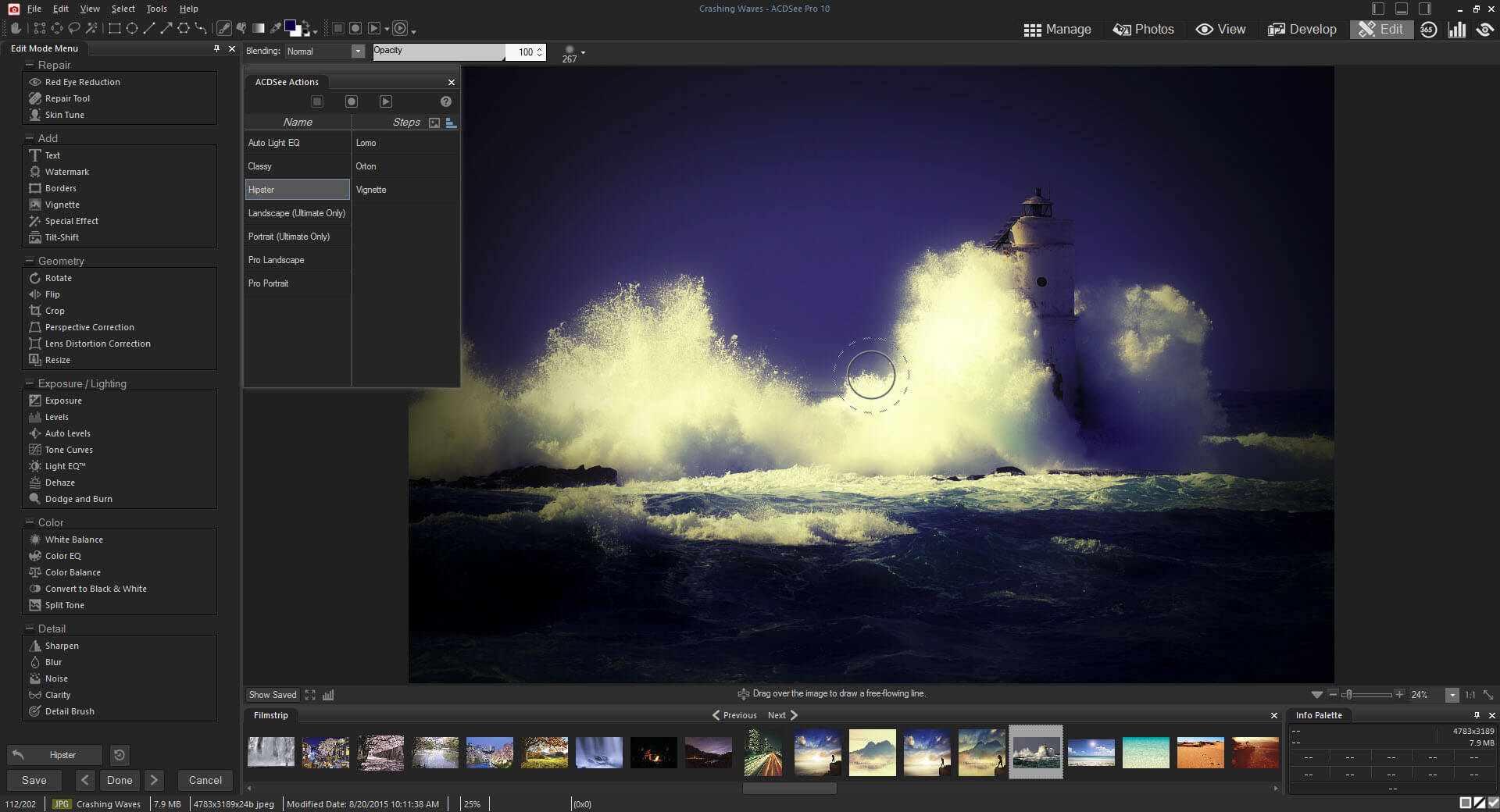
Task: Click the Save button at bottom left
Action: tap(34, 780)
